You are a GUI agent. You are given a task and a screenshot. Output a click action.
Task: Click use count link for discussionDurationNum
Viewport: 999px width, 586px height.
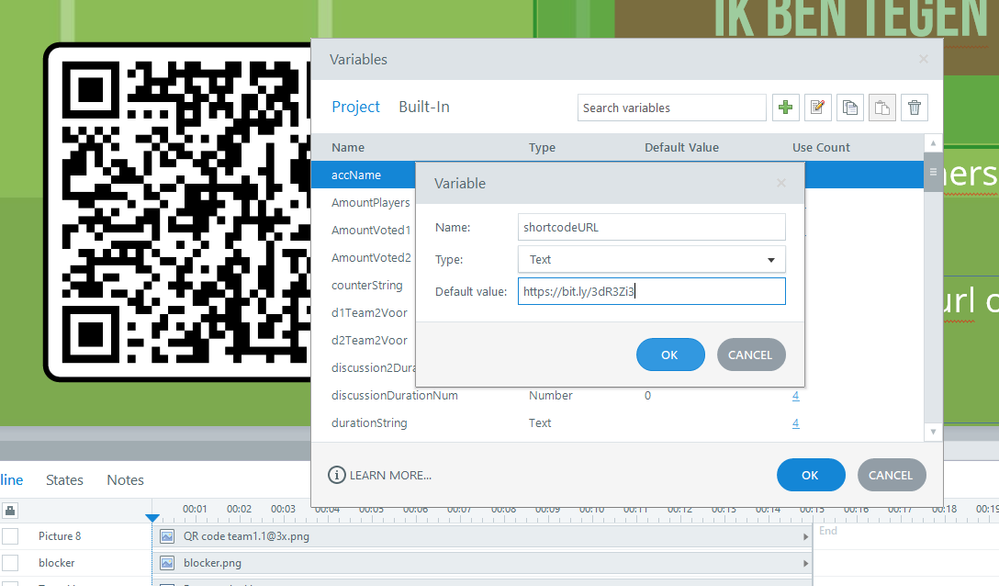[x=796, y=396]
